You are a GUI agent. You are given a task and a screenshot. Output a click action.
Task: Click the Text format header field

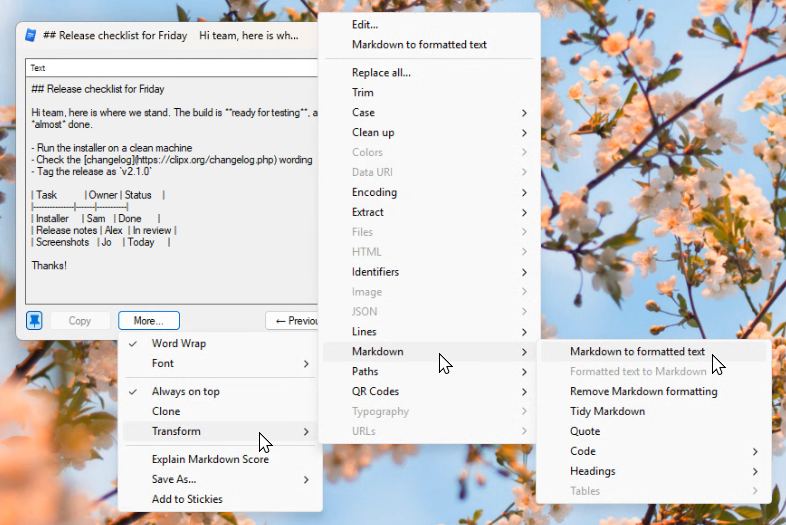[x=171, y=68]
